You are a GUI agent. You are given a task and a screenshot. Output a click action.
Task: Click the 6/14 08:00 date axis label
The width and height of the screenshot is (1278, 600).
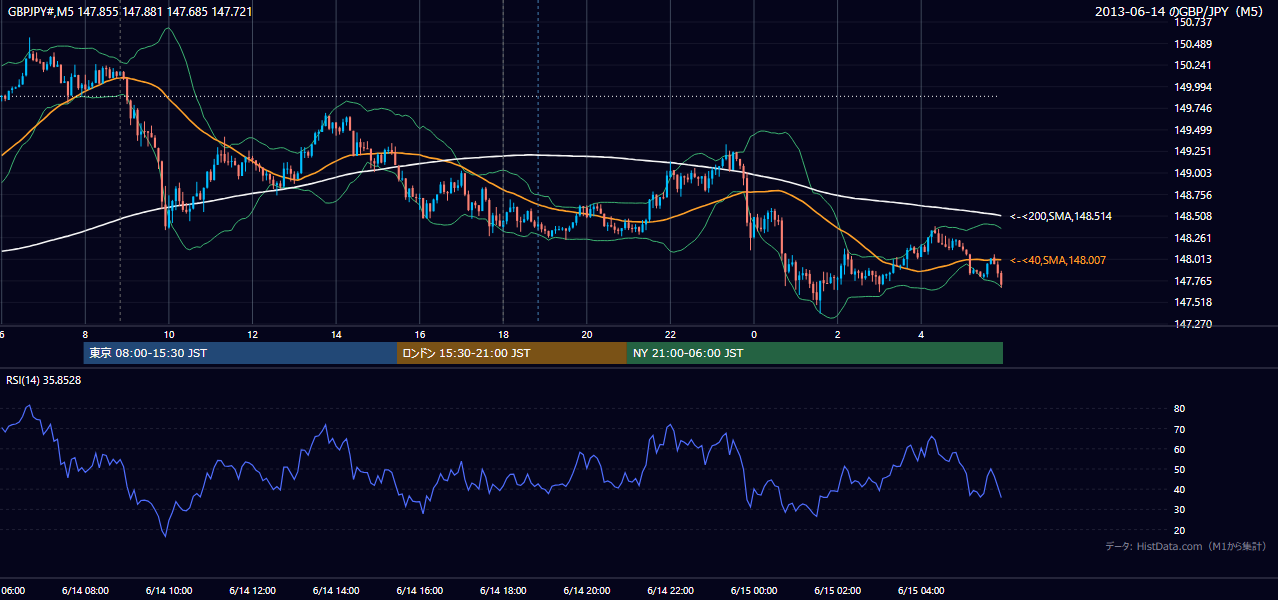point(85,590)
